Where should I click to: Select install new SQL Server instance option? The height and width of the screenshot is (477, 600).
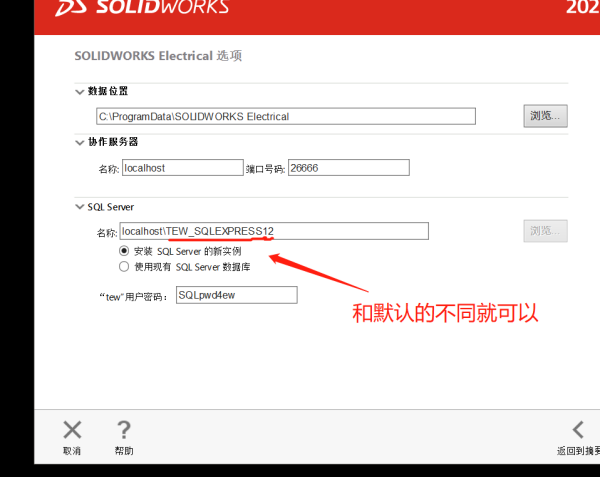[124, 251]
